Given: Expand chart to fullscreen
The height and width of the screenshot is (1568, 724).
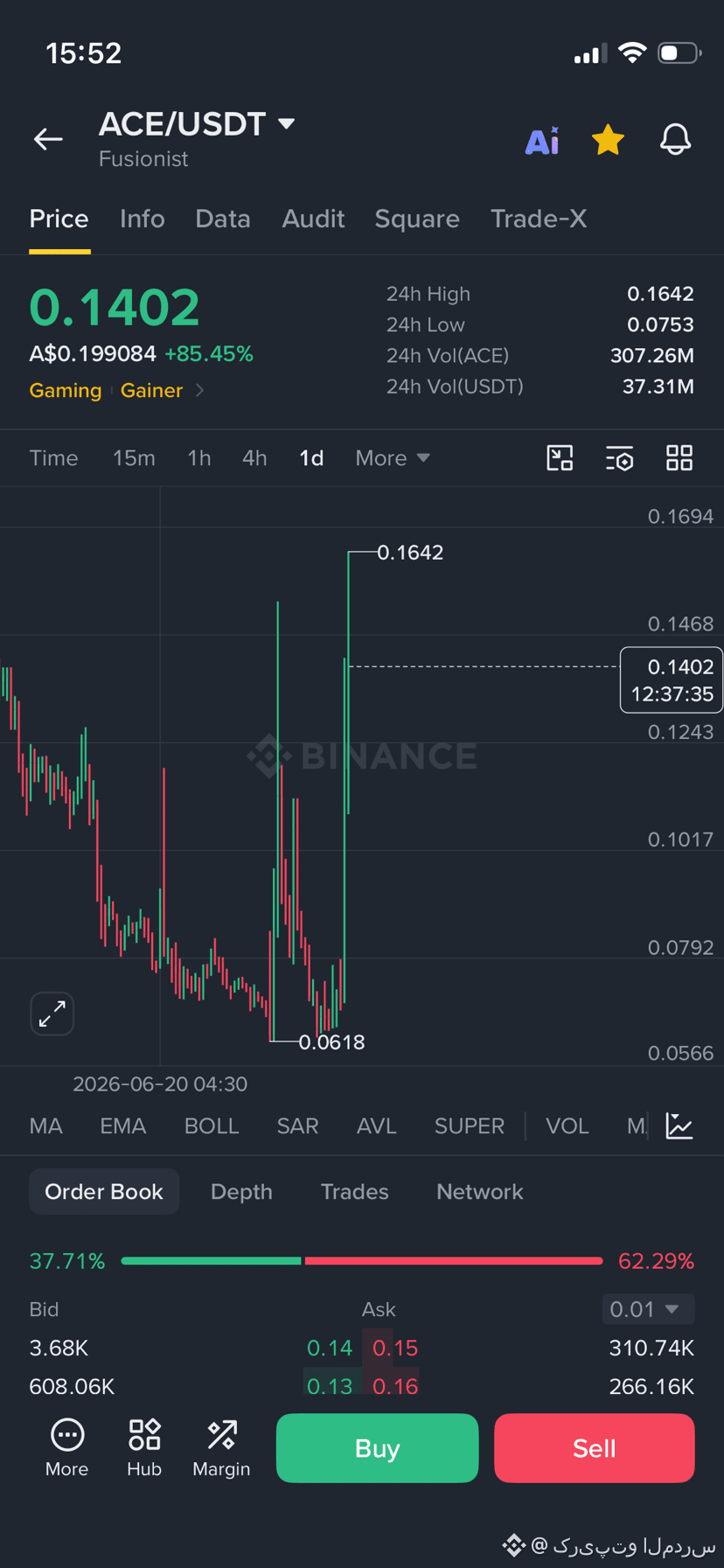Looking at the screenshot, I should coord(52,1014).
